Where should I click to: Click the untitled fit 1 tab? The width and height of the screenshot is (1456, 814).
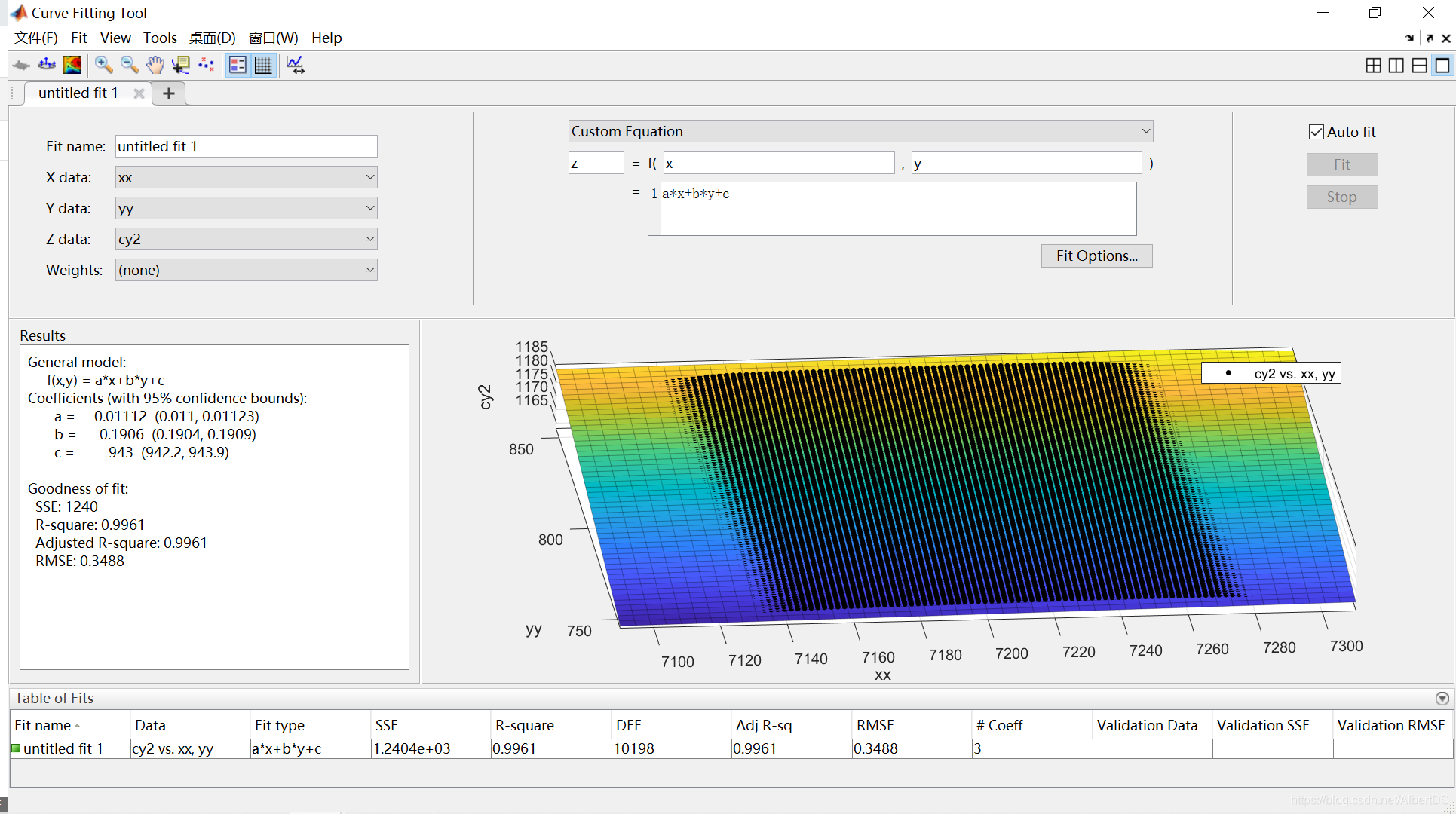(x=78, y=93)
